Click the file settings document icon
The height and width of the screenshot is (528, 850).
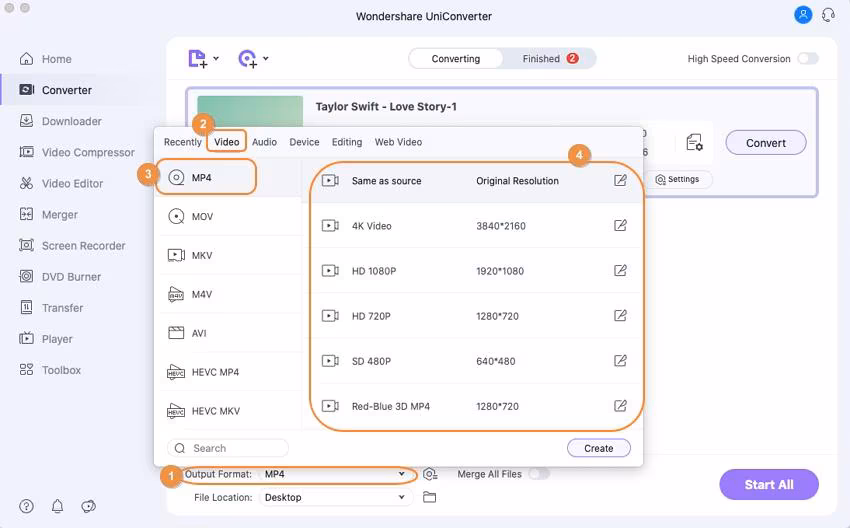[x=694, y=143]
